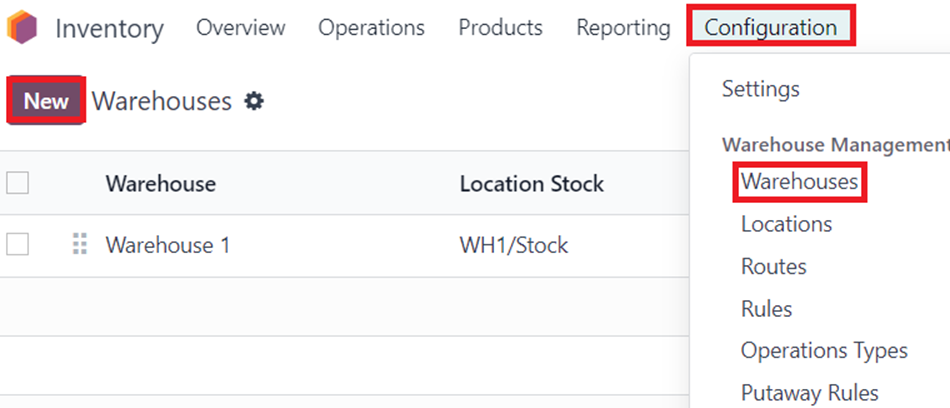Click the Odoo Inventory app logo
The height and width of the screenshot is (408, 950).
coord(22,28)
